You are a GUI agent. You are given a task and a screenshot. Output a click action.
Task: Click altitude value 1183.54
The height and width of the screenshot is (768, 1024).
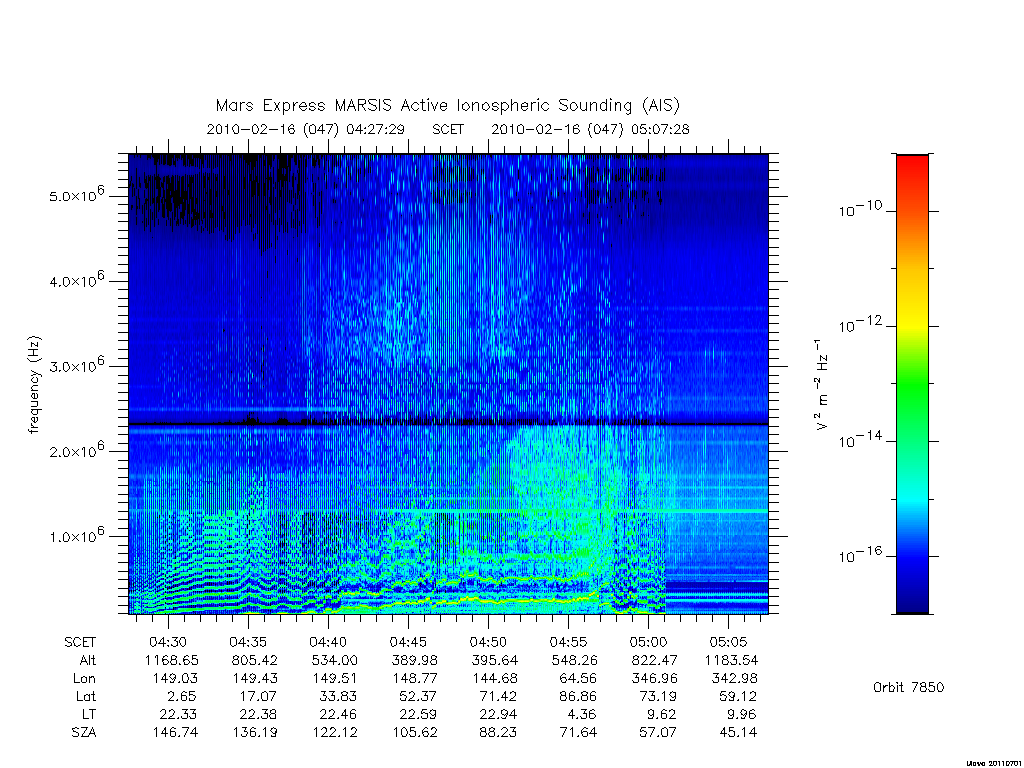731,660
